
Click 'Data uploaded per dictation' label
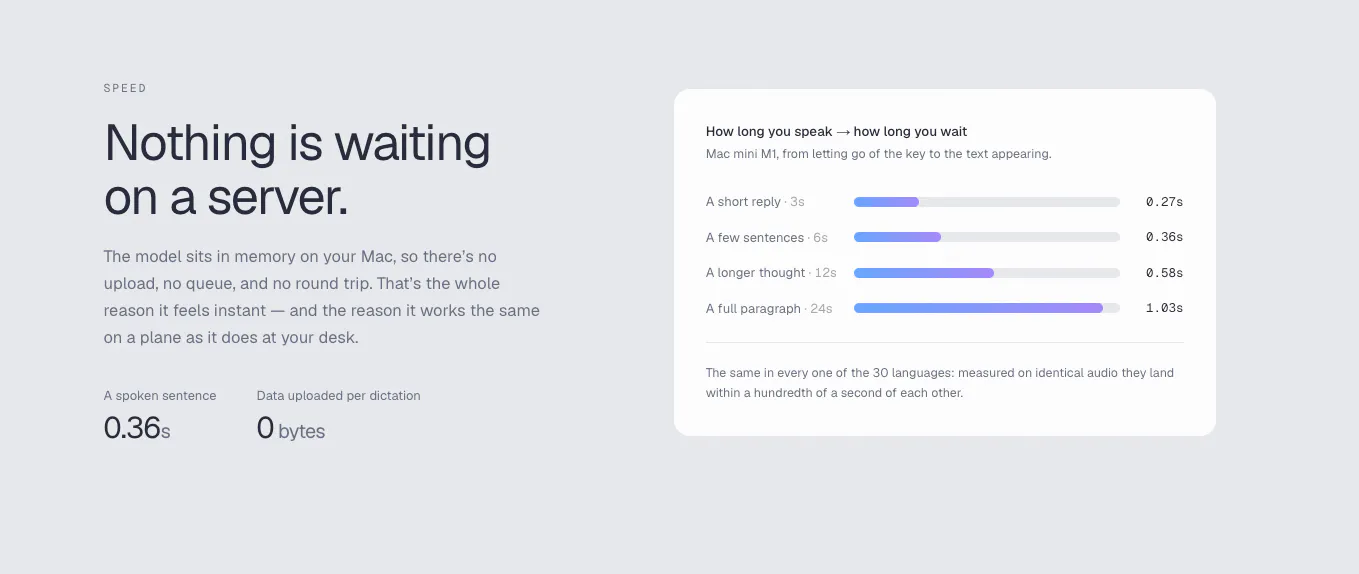(x=339, y=396)
